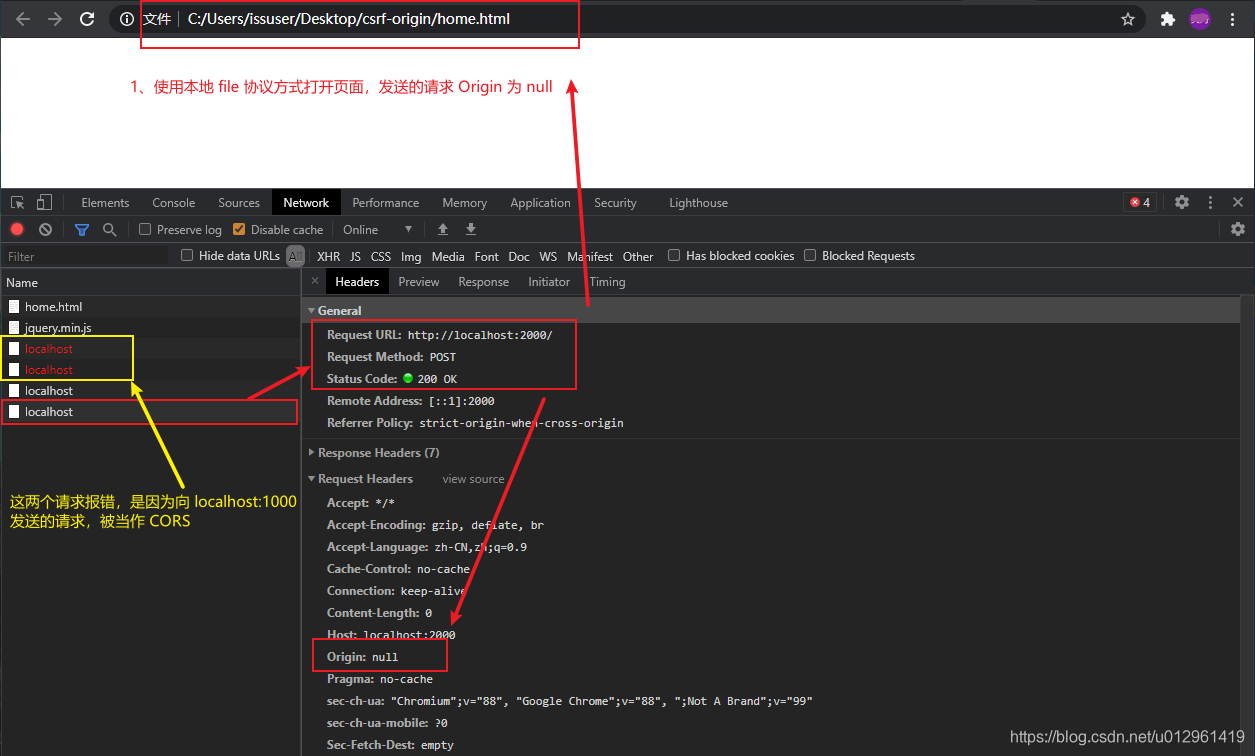This screenshot has width=1255, height=756.
Task: Select the Network panel tab
Action: click(x=306, y=202)
